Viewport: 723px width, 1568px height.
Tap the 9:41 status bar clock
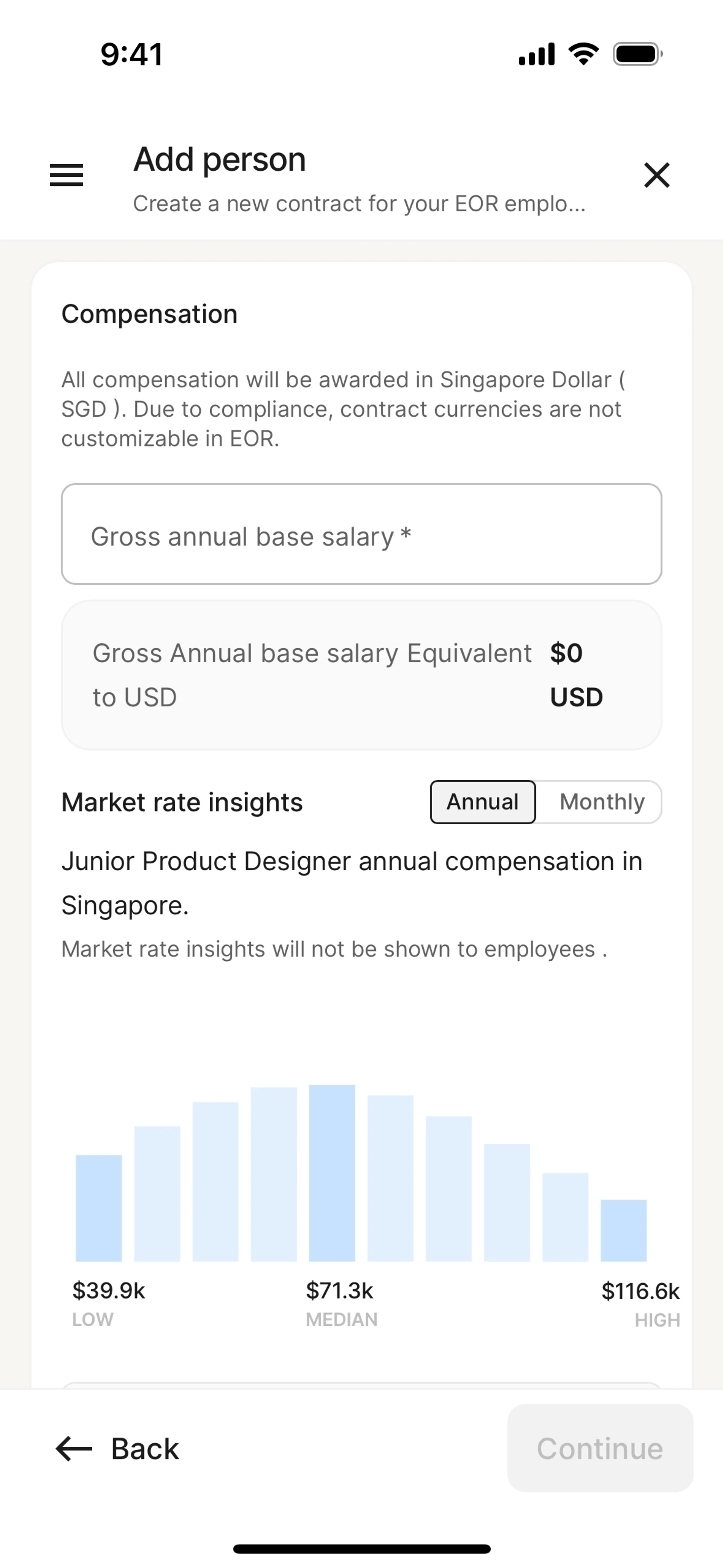point(131,54)
